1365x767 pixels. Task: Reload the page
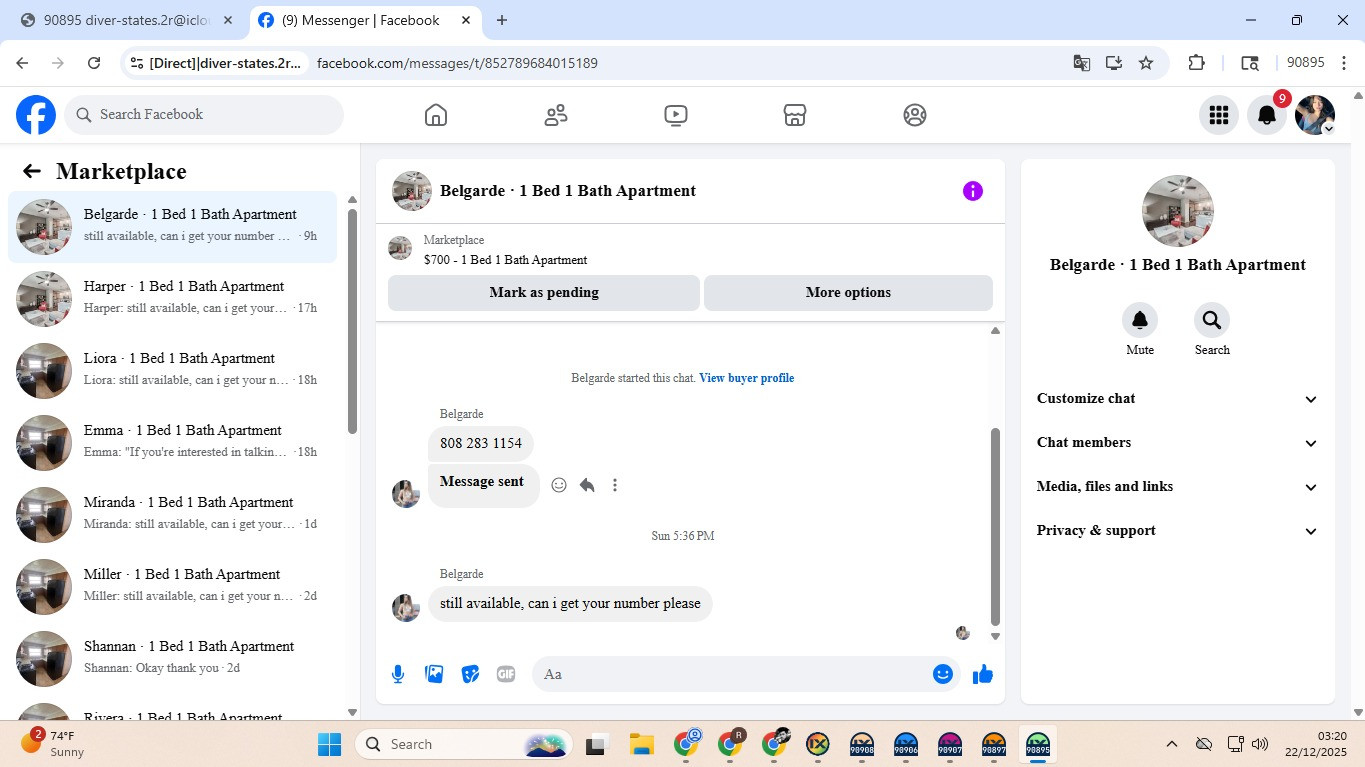point(94,63)
